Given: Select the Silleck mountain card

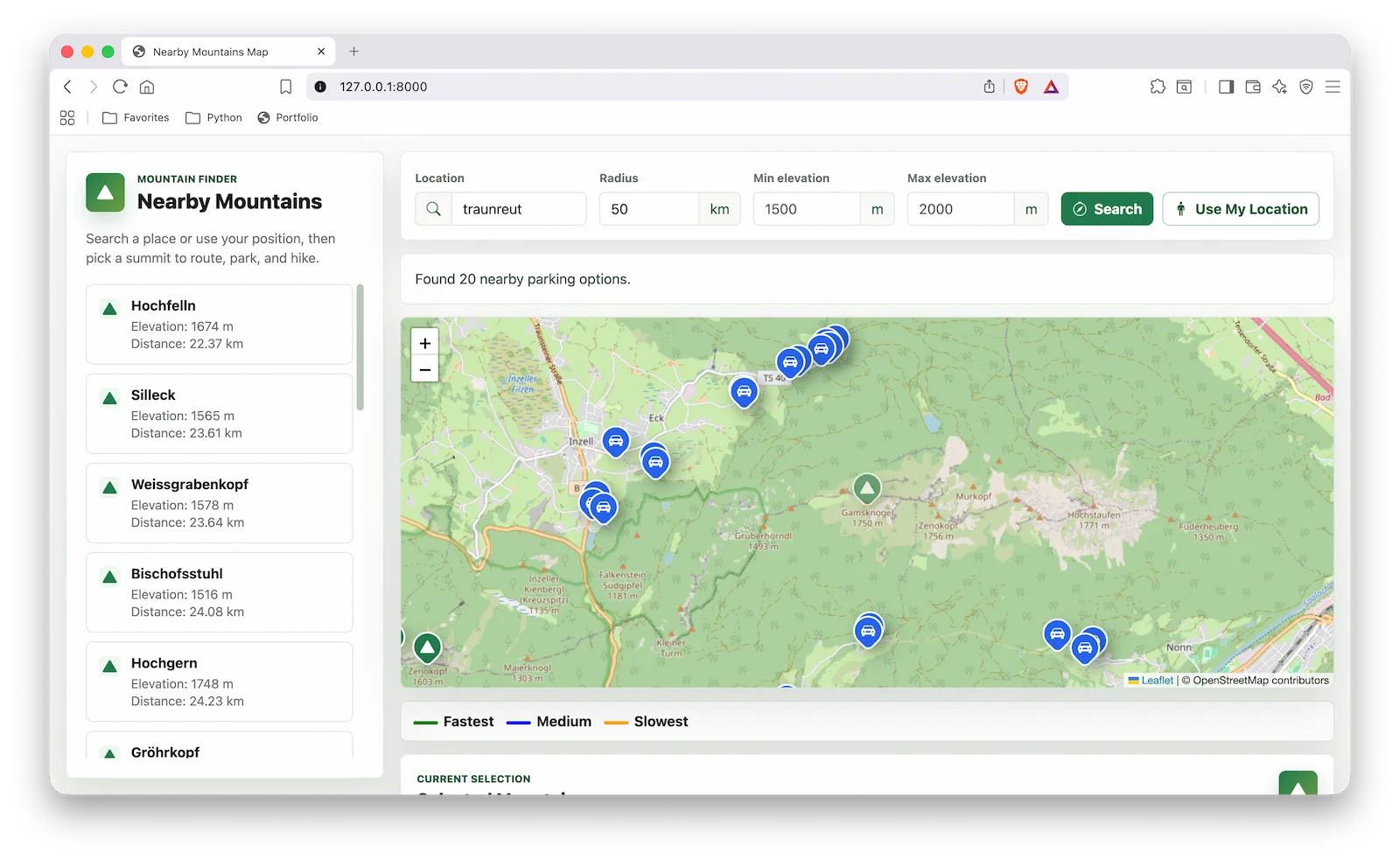Looking at the screenshot, I should tap(220, 414).
